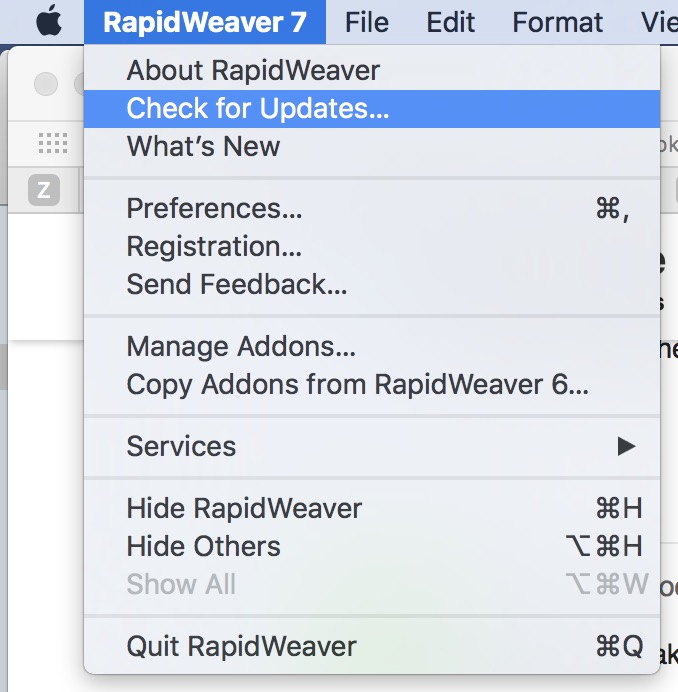This screenshot has width=678, height=692.
Task: Select Copy Addons from RapidWeaver 6…
Action: pyautogui.click(x=372, y=384)
